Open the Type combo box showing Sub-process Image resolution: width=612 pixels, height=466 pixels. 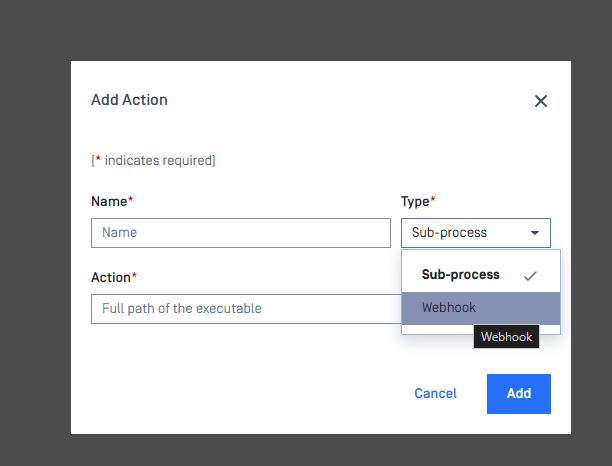476,233
